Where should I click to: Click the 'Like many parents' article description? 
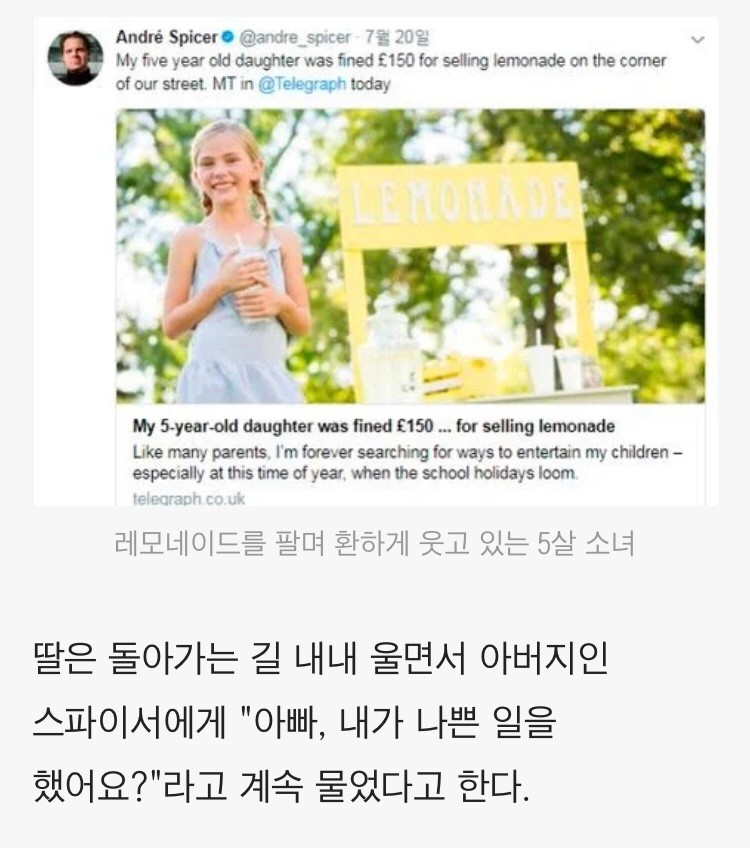408,462
